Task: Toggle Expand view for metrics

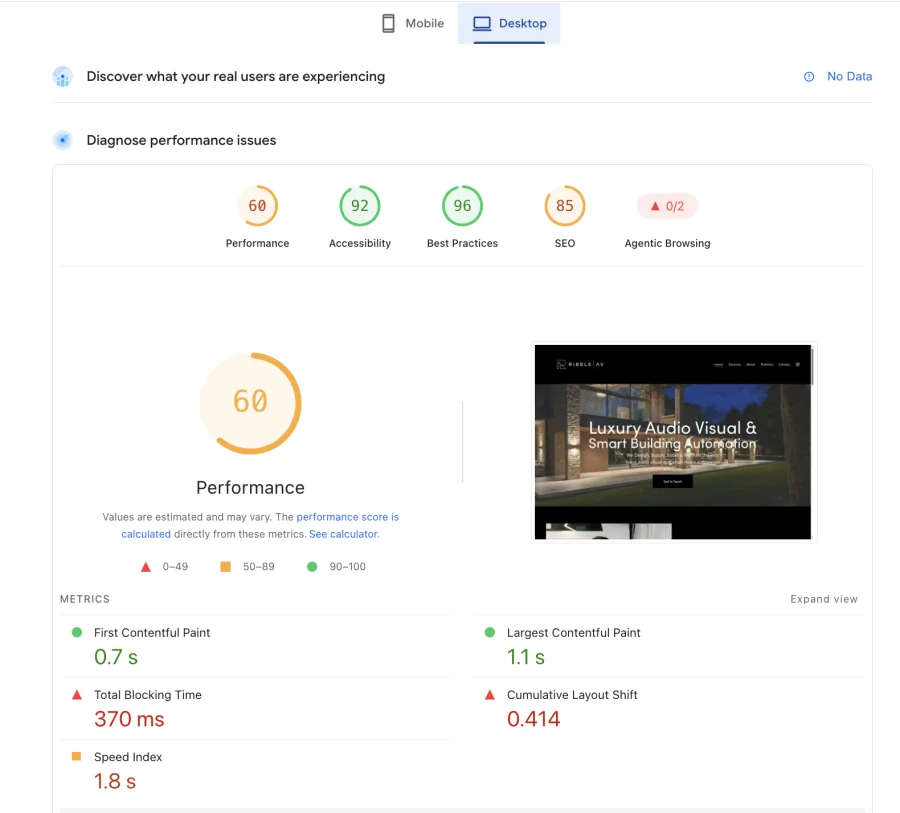Action: 824,599
